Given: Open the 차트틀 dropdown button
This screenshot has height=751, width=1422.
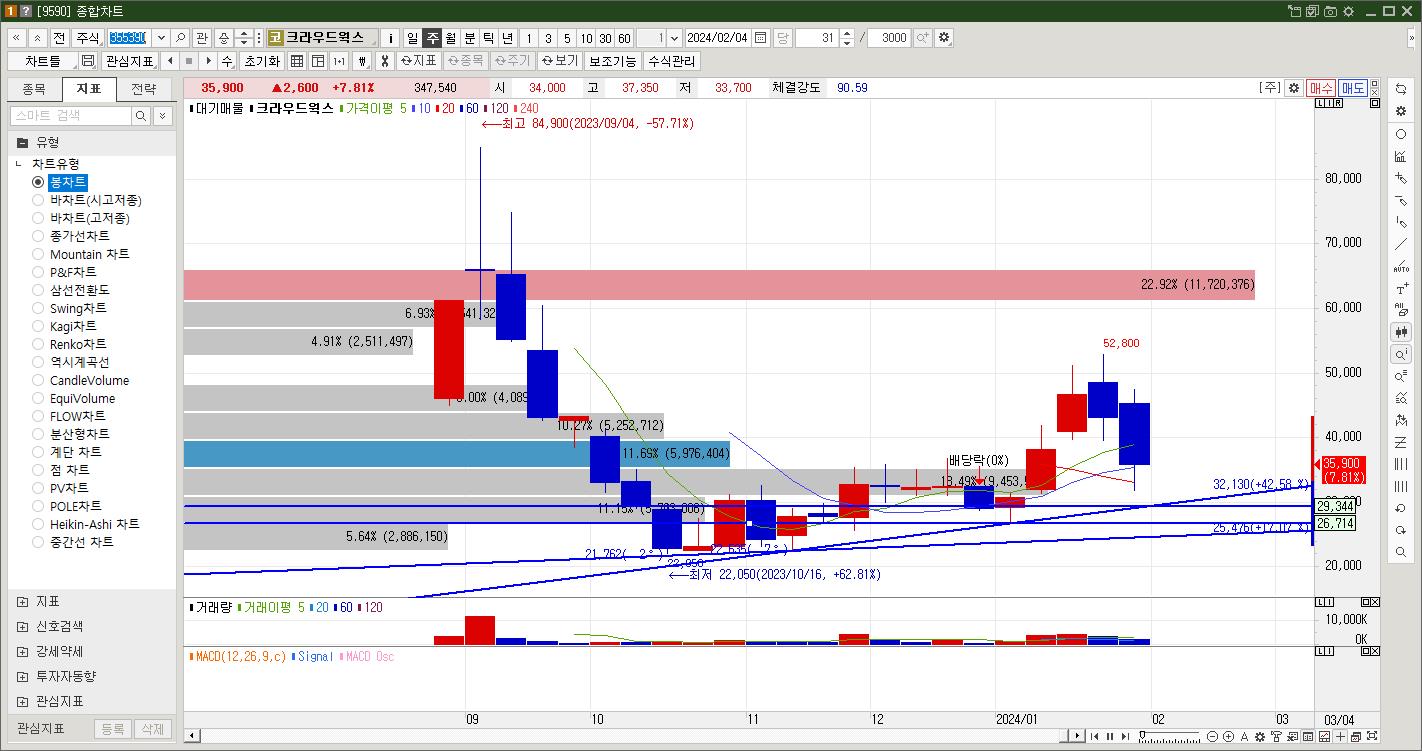Looking at the screenshot, I should [43, 61].
